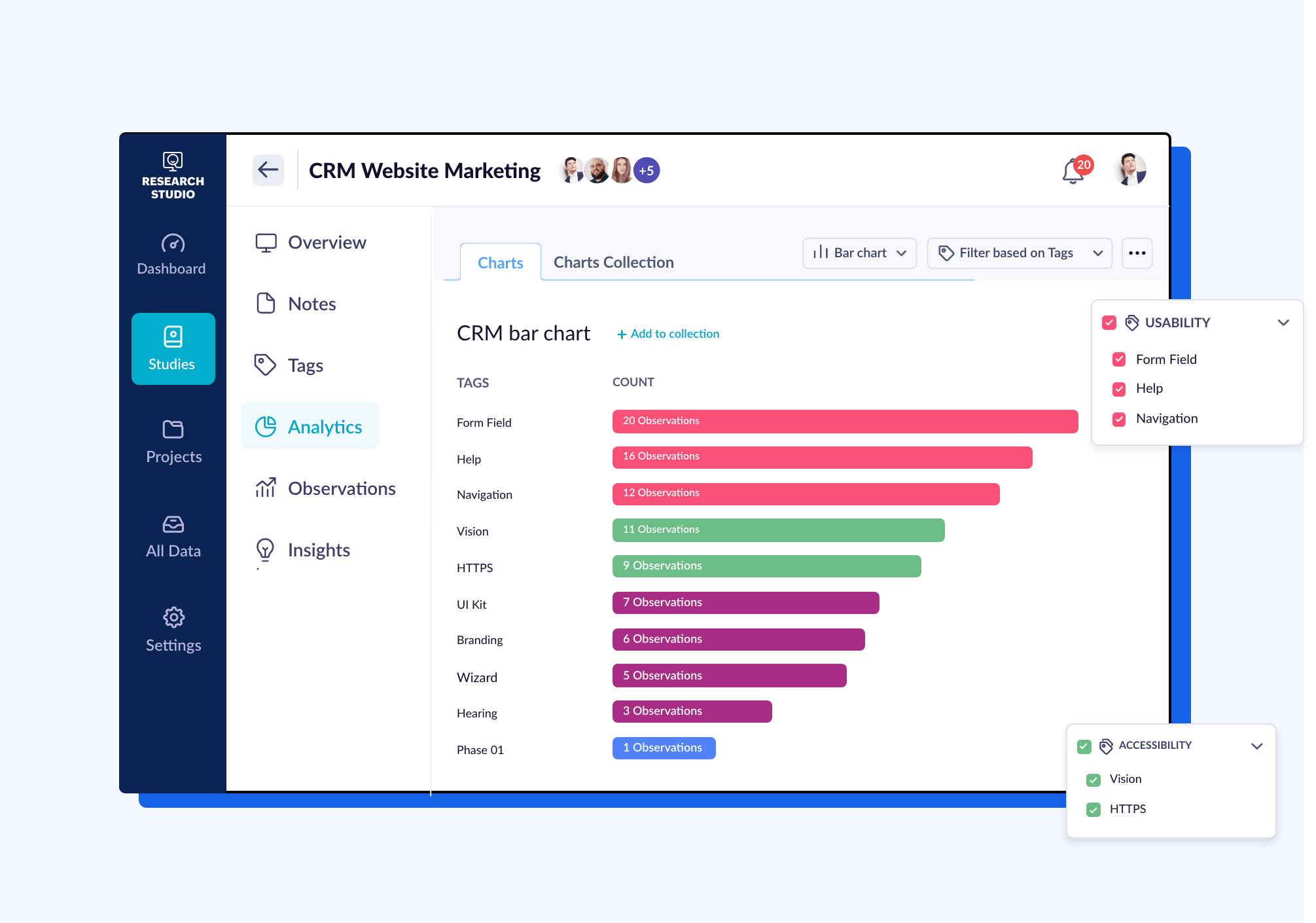Click the back arrow next to CRM Website Marketing
Viewport: 1316px width, 923px height.
coord(268,170)
